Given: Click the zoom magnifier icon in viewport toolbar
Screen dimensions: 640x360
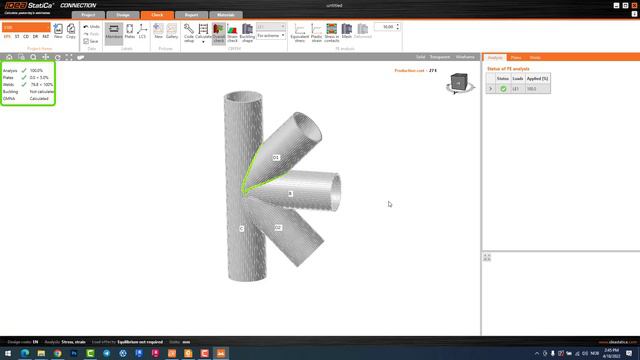Looking at the screenshot, I should 33,57.
